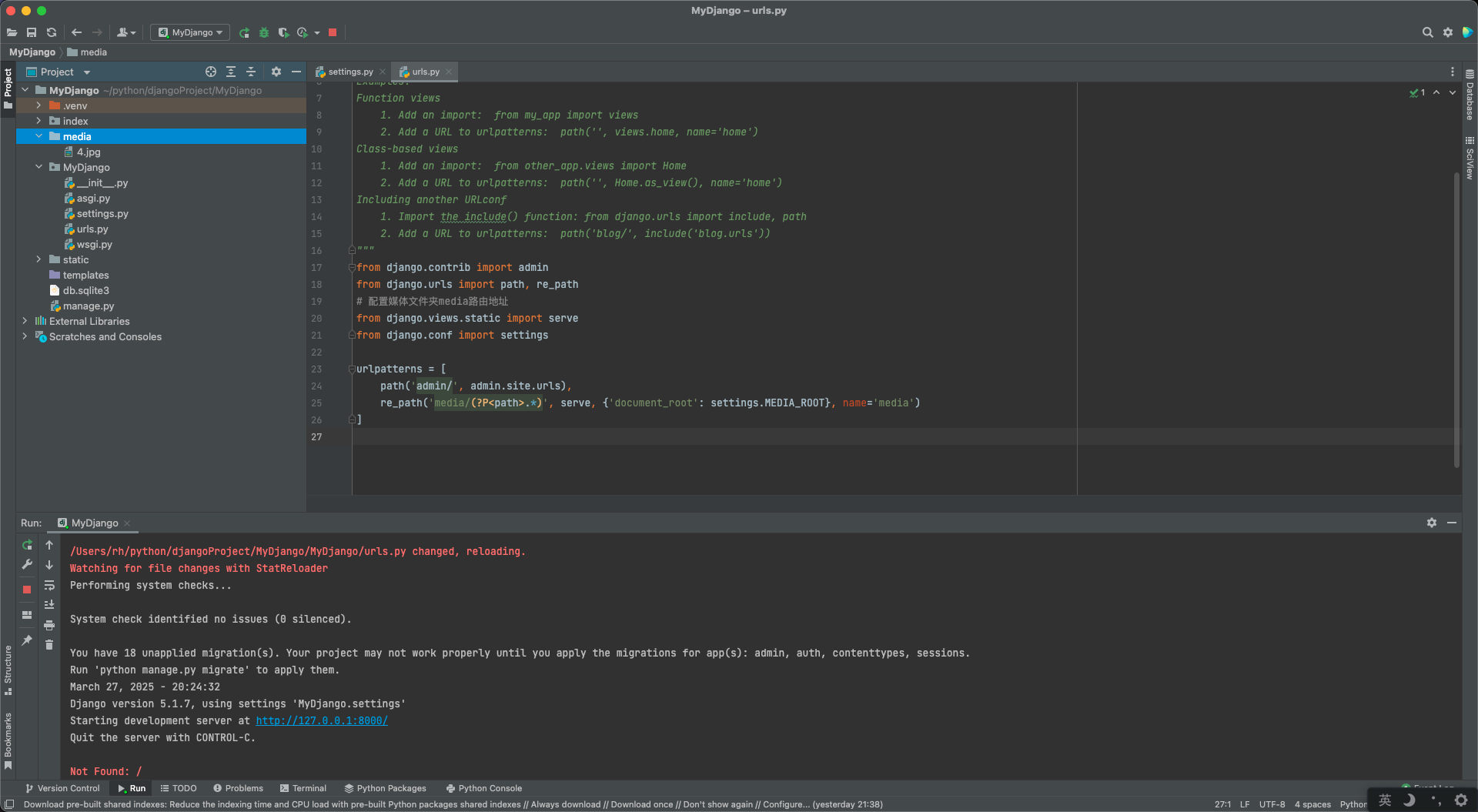
Task: Select manage.py file
Action: click(82, 306)
